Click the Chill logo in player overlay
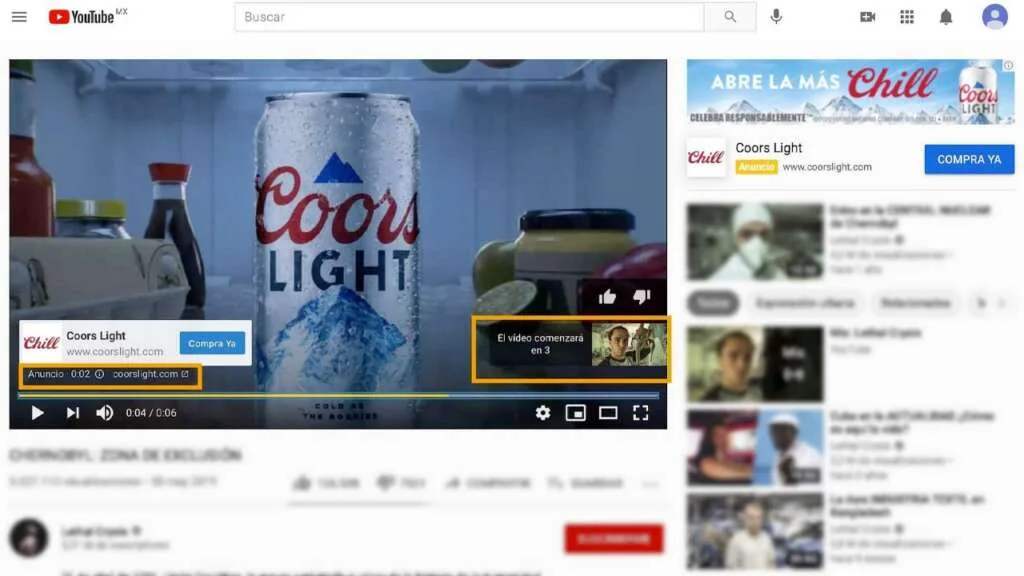This screenshot has width=1024, height=576. click(x=41, y=342)
